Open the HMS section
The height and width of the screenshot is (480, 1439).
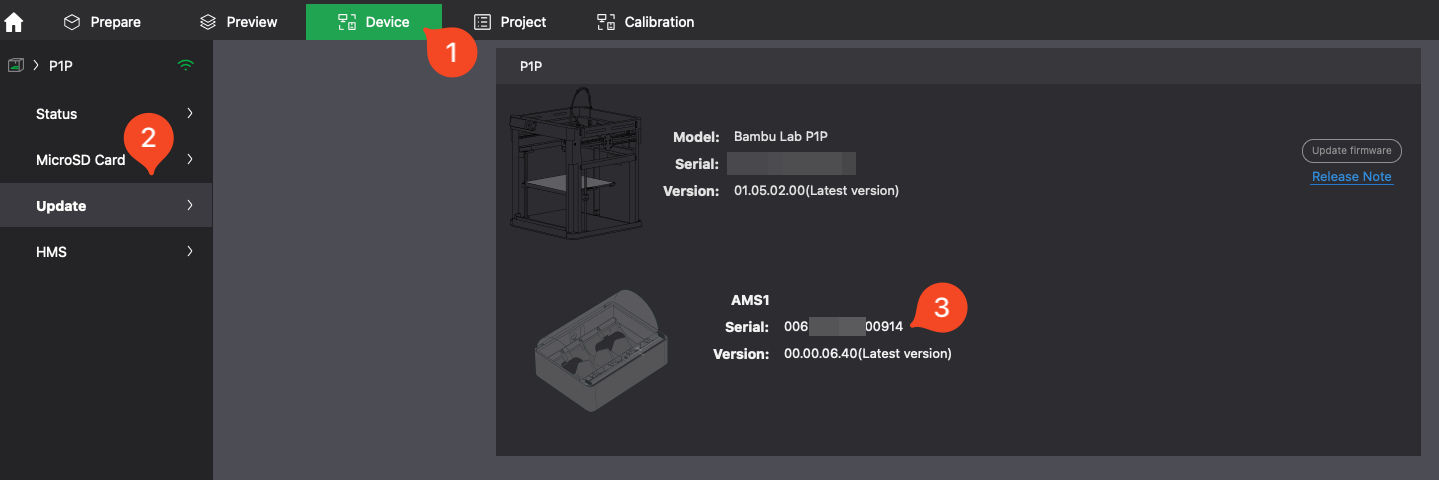(106, 252)
